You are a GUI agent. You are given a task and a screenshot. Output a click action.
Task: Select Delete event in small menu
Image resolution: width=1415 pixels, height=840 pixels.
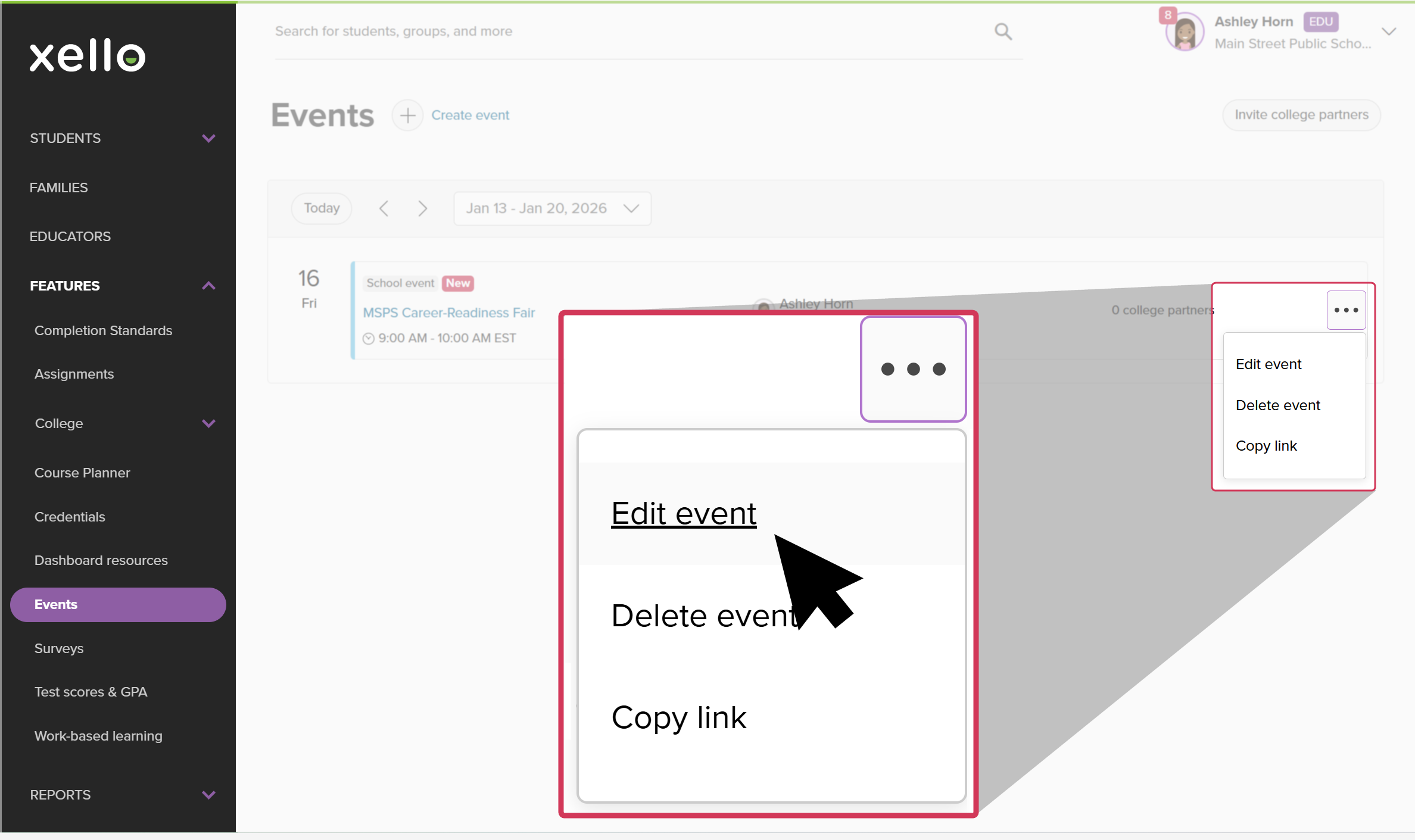[x=1278, y=405]
